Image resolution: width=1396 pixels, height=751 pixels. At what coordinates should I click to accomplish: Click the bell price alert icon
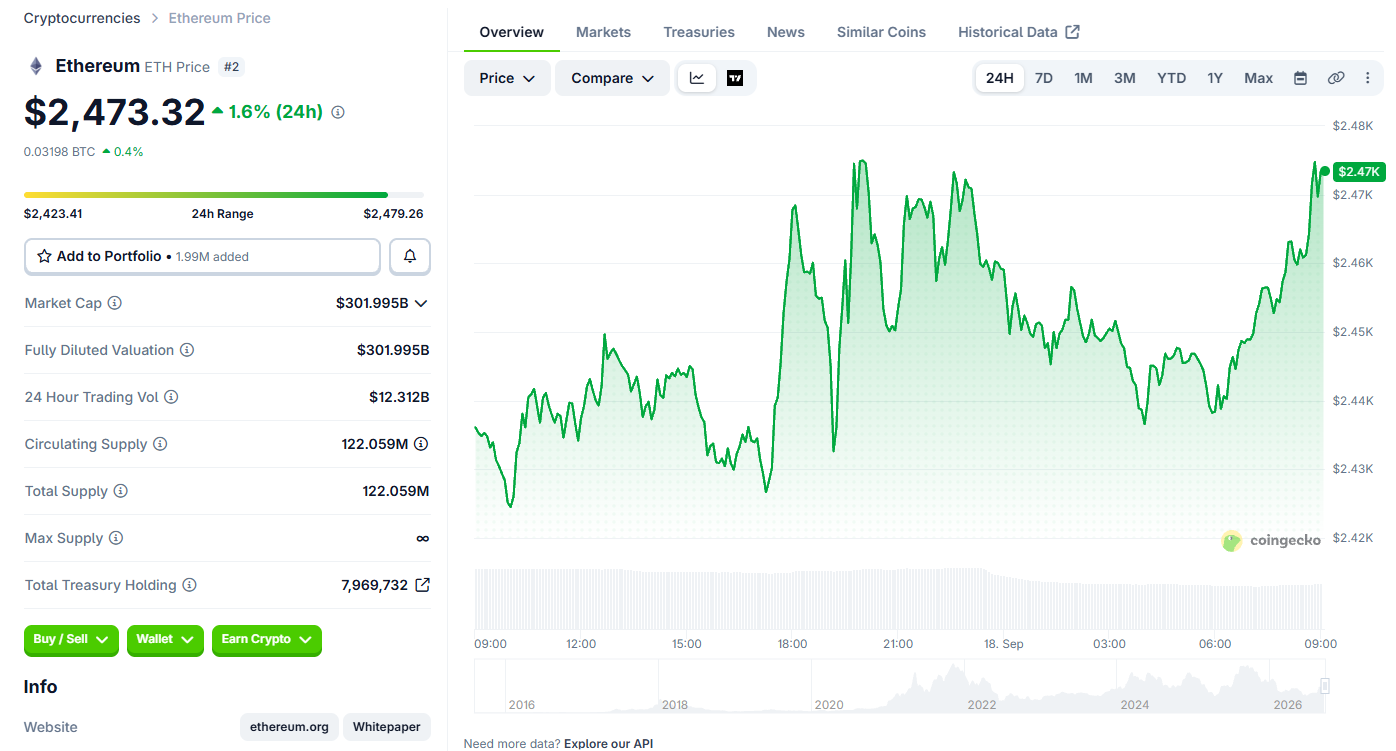coord(410,256)
